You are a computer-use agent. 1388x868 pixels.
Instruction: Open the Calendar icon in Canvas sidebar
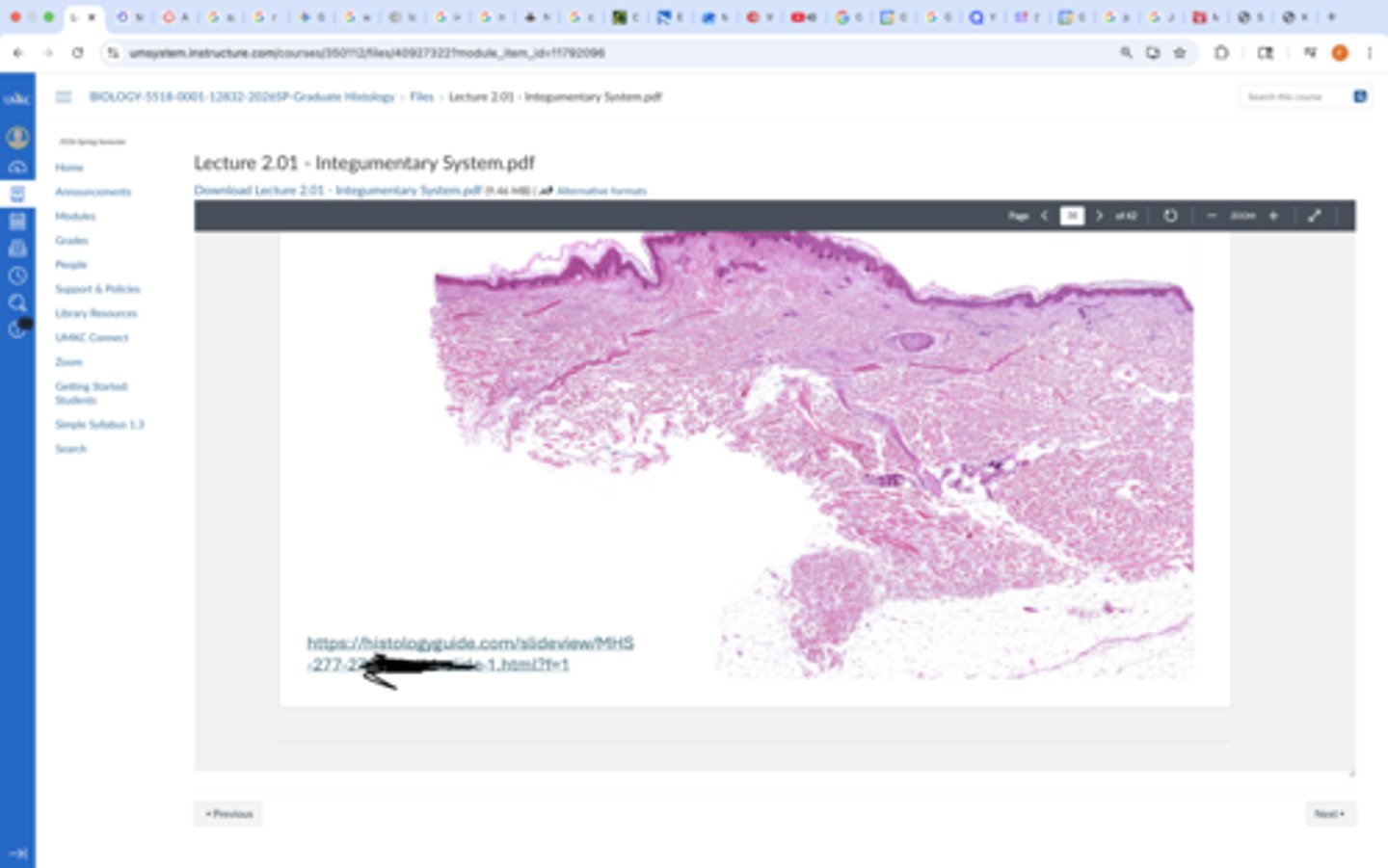pos(17,222)
